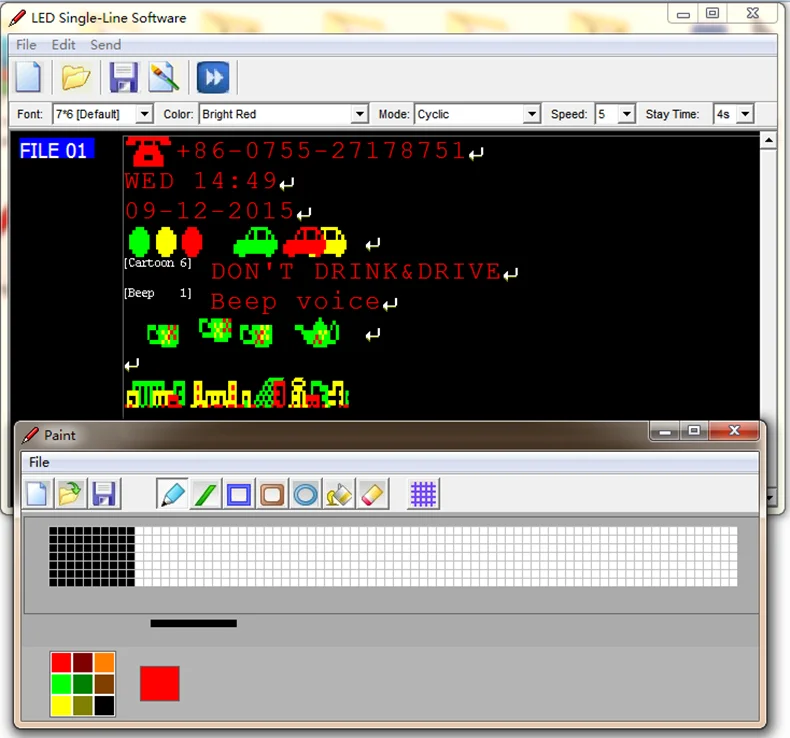Screen dimensions: 790x738
Task: Select the Paint Bucket fill tool
Action: click(x=340, y=494)
